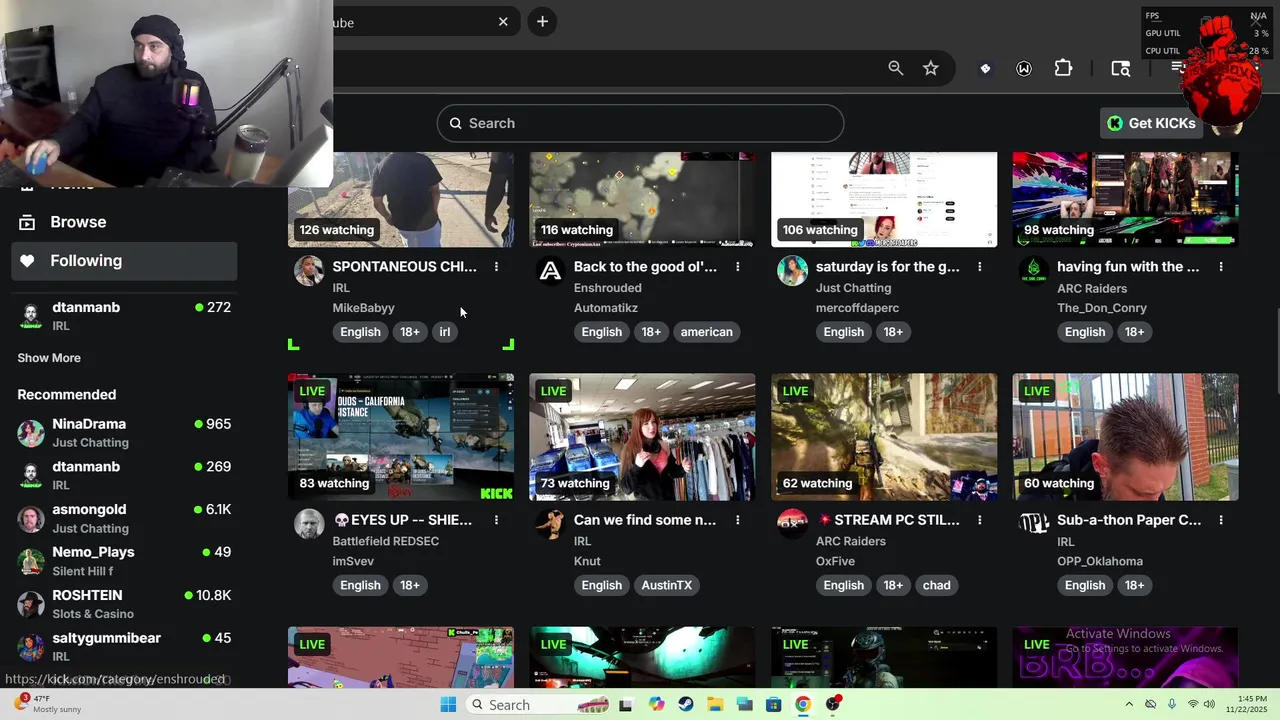The width and height of the screenshot is (1280, 720).
Task: Click the diamond extension icon in the toolbar
Action: 985,68
